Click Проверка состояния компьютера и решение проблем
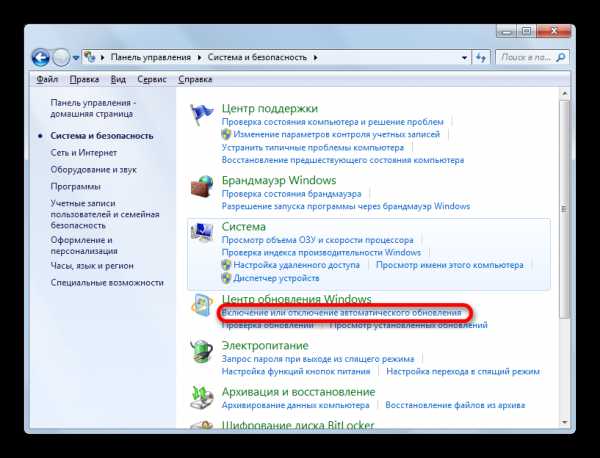This screenshot has width=600, height=458. coord(333,122)
